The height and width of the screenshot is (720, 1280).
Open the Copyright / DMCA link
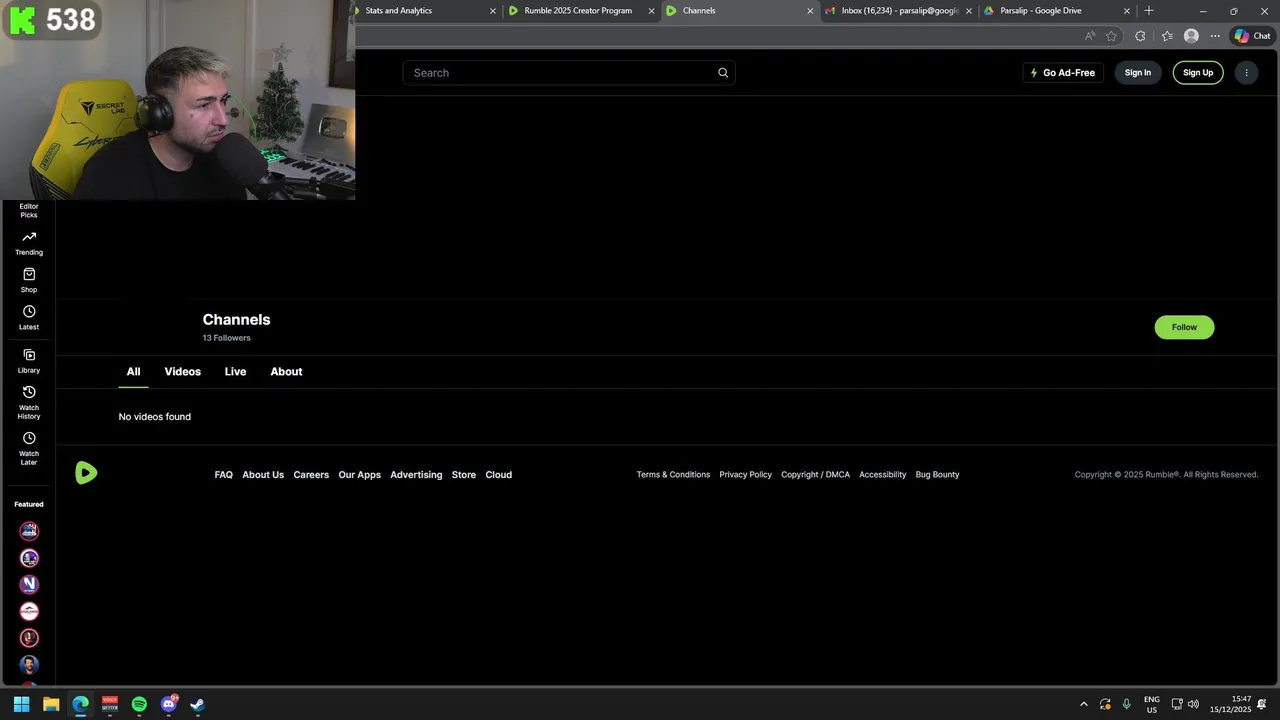coord(816,475)
